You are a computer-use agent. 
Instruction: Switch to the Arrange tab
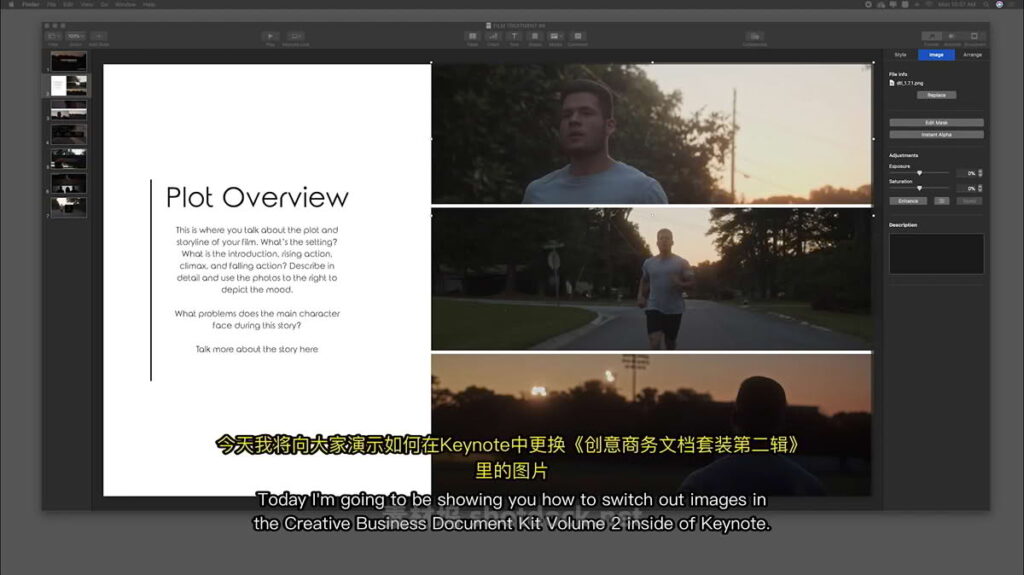[x=972, y=55]
